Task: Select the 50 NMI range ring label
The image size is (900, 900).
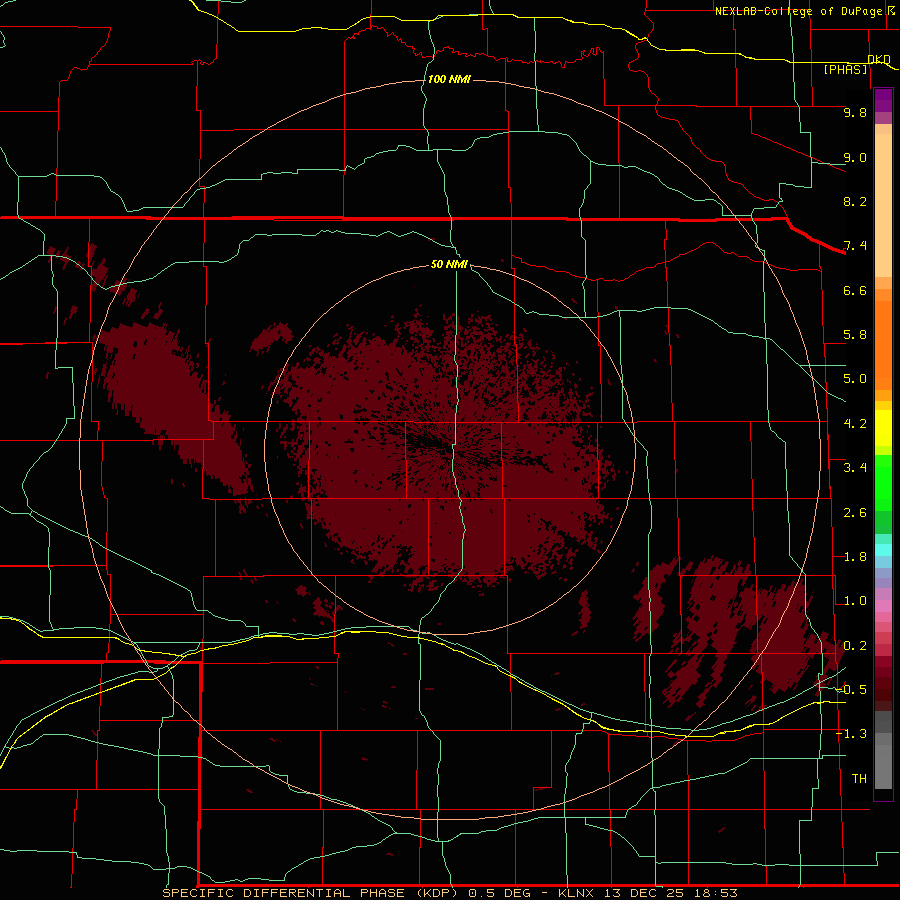Action: point(449,264)
